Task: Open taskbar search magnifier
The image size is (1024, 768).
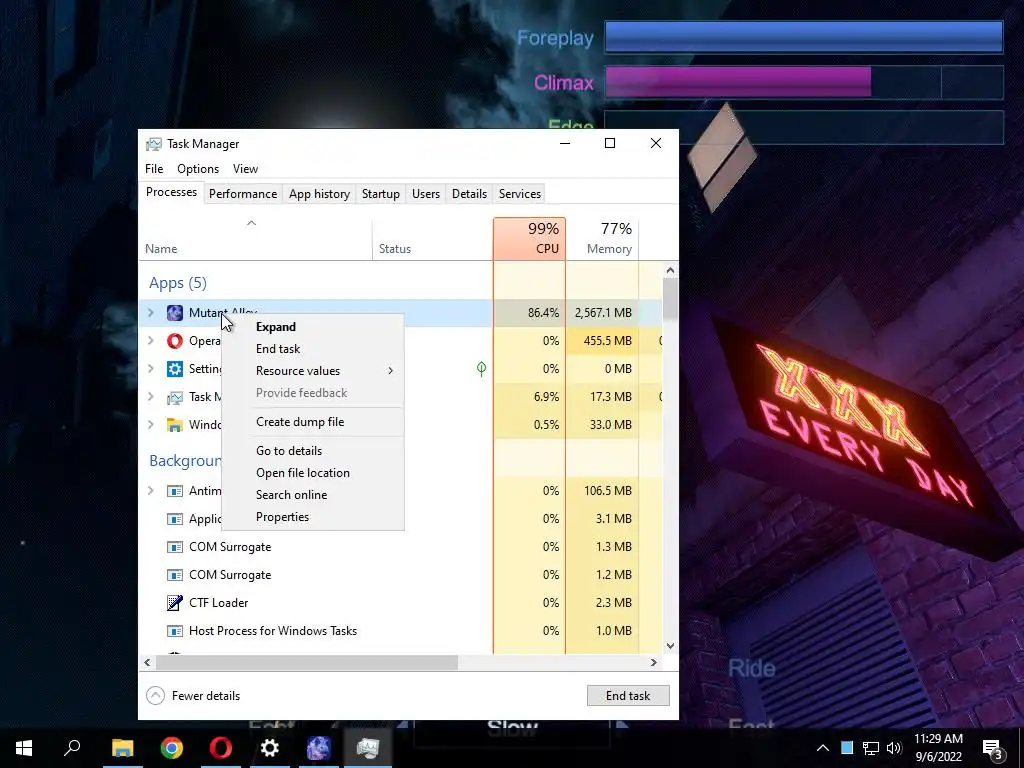Action: pyautogui.click(x=72, y=748)
